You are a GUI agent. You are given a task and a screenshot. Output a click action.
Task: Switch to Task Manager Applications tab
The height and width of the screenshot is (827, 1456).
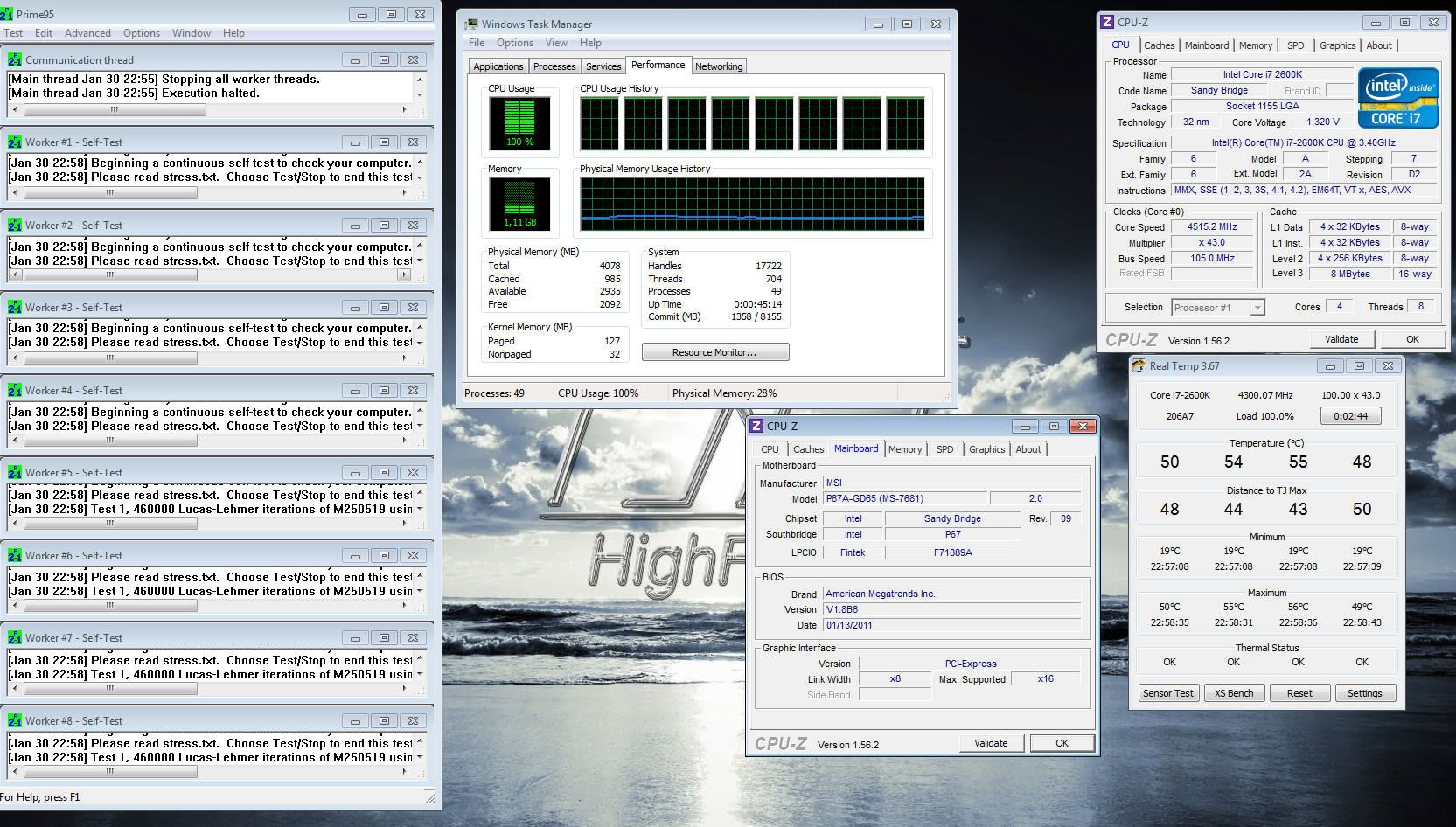tap(498, 66)
